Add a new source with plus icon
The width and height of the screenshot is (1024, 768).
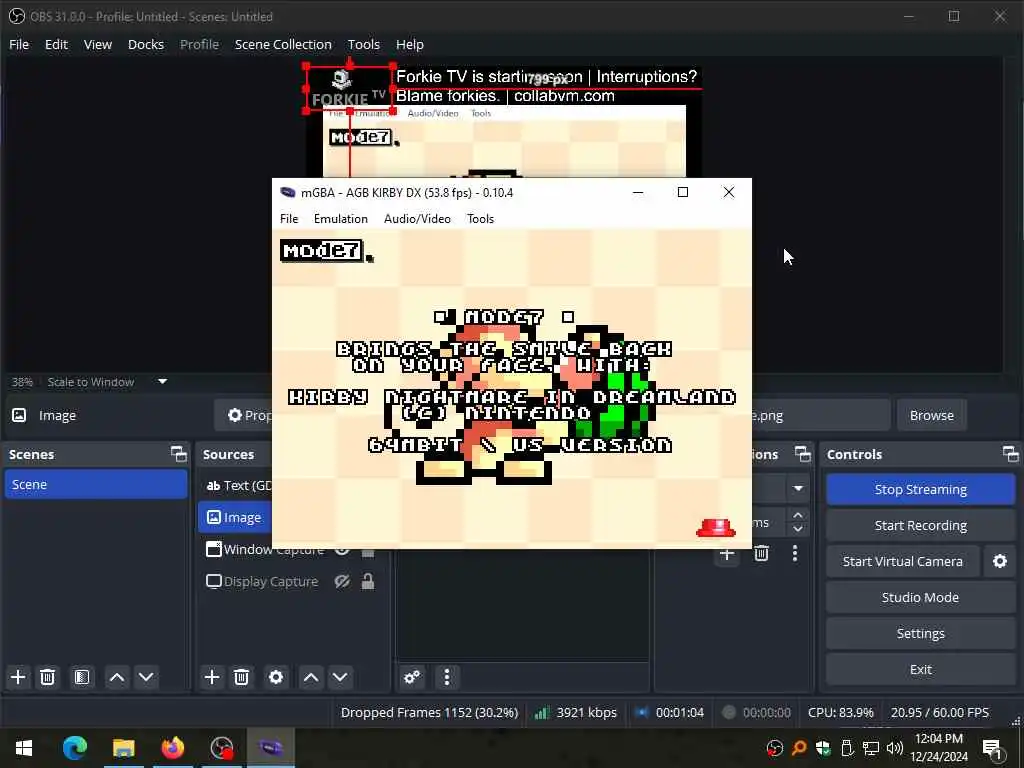[x=212, y=677]
